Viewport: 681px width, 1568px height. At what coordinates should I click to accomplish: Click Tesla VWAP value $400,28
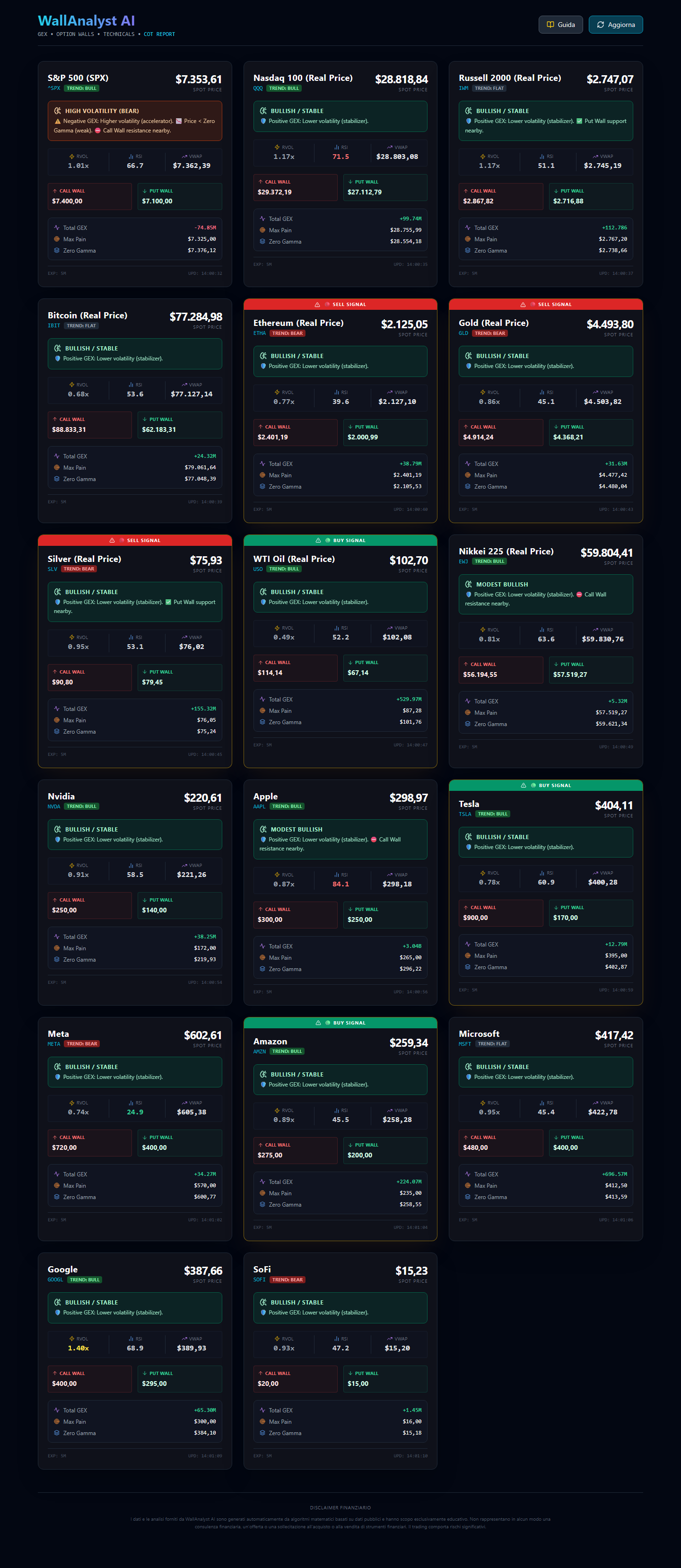(x=602, y=882)
